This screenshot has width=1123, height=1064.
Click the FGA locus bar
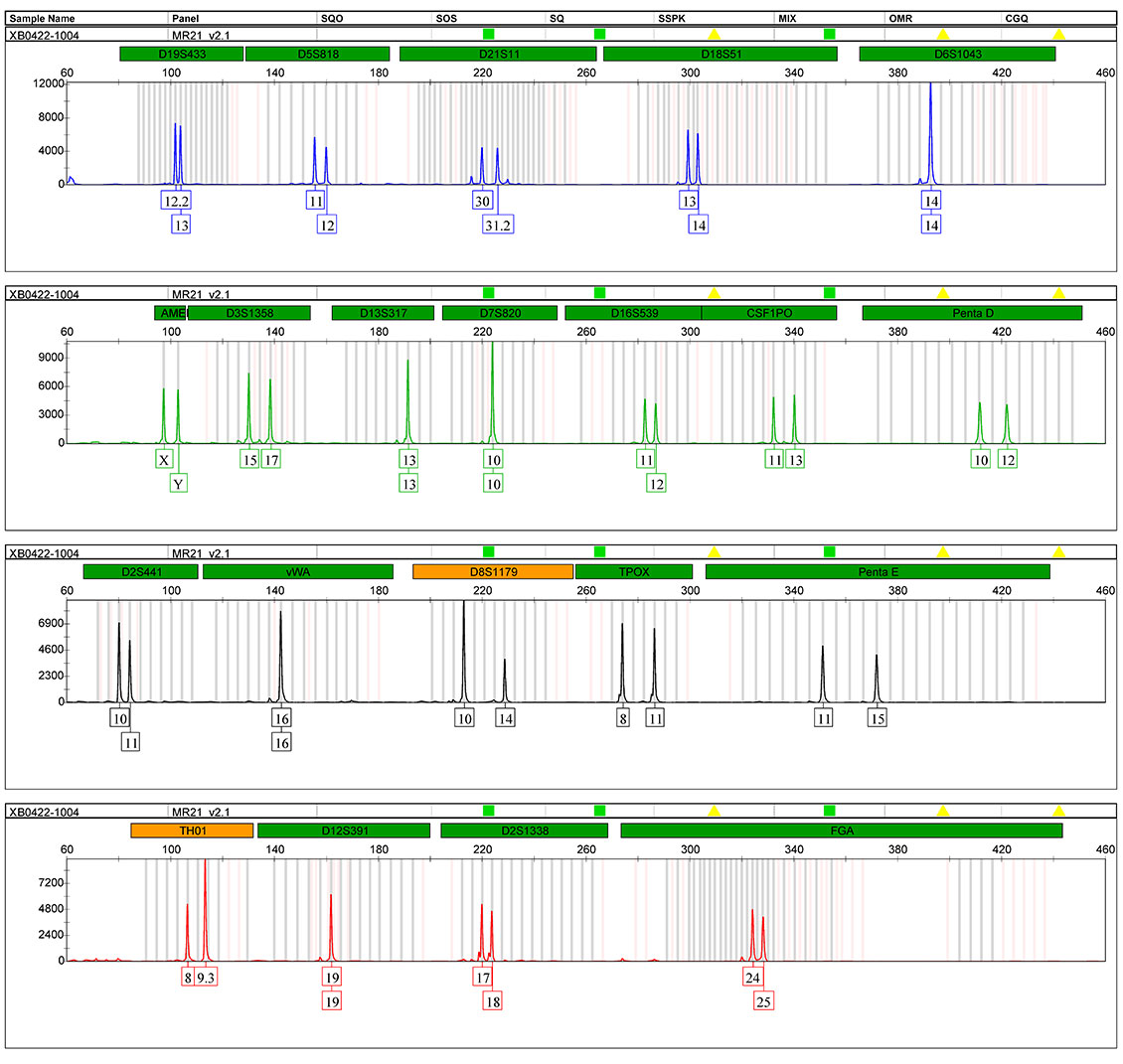click(841, 831)
